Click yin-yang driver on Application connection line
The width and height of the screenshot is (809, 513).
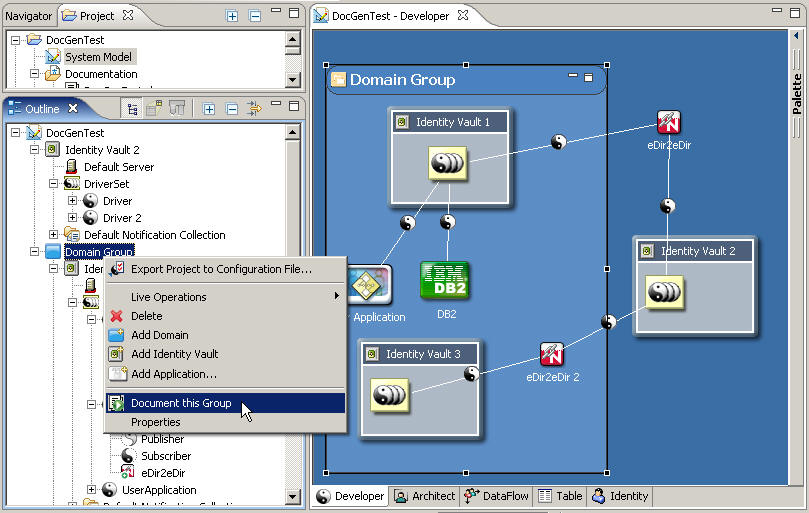tap(408, 222)
